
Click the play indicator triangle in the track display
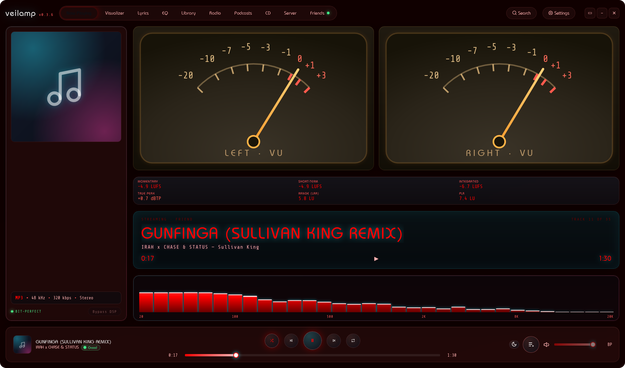coord(376,259)
